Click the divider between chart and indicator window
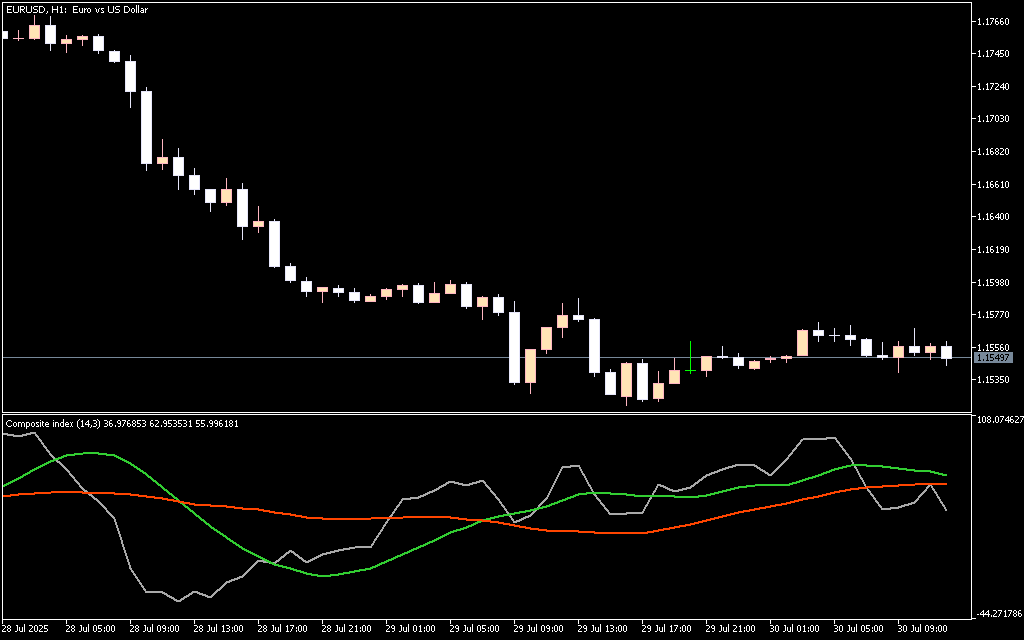The width and height of the screenshot is (1024, 640). 486,413
